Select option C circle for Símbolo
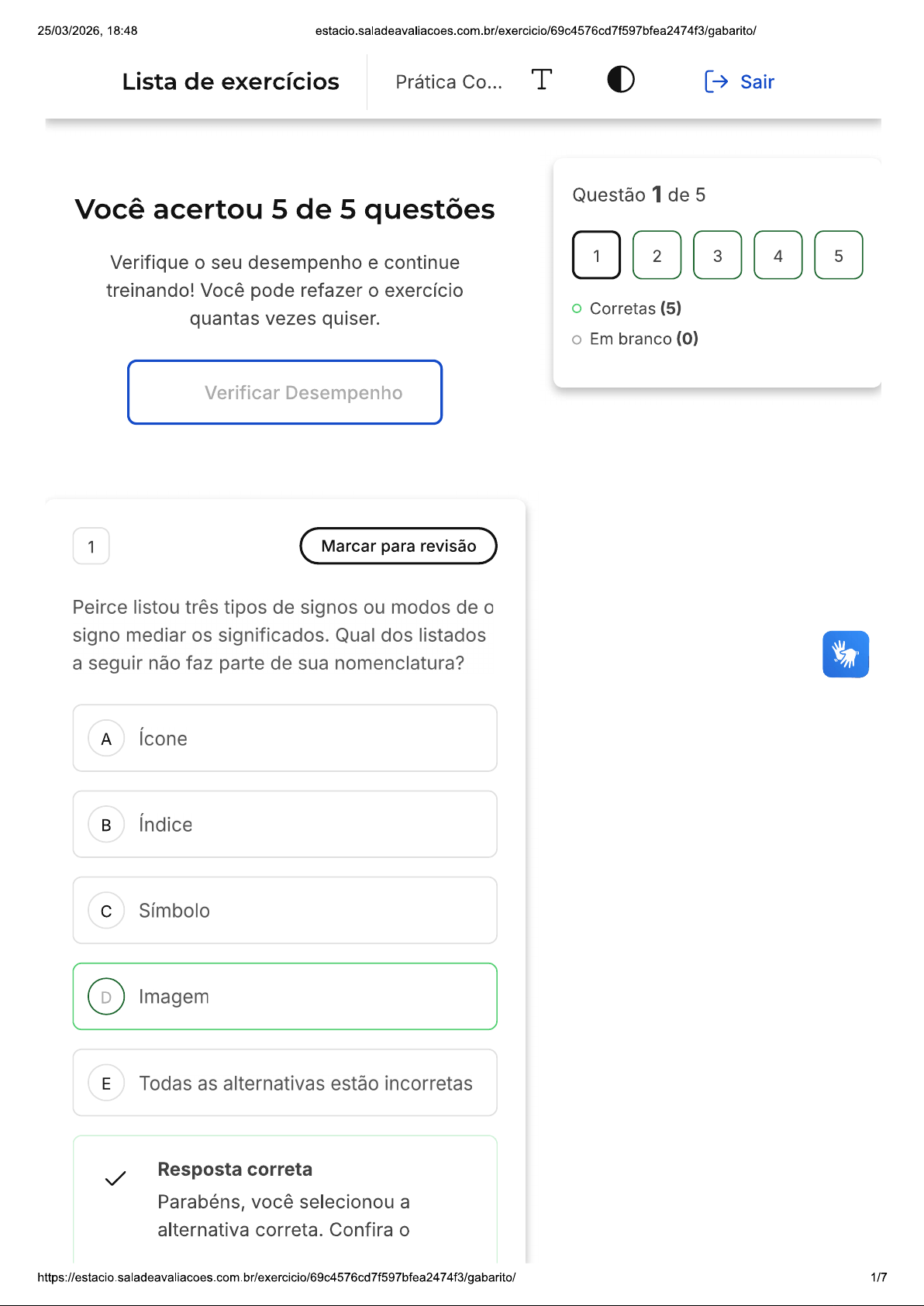Viewport: 924px width, 1306px height. click(106, 911)
